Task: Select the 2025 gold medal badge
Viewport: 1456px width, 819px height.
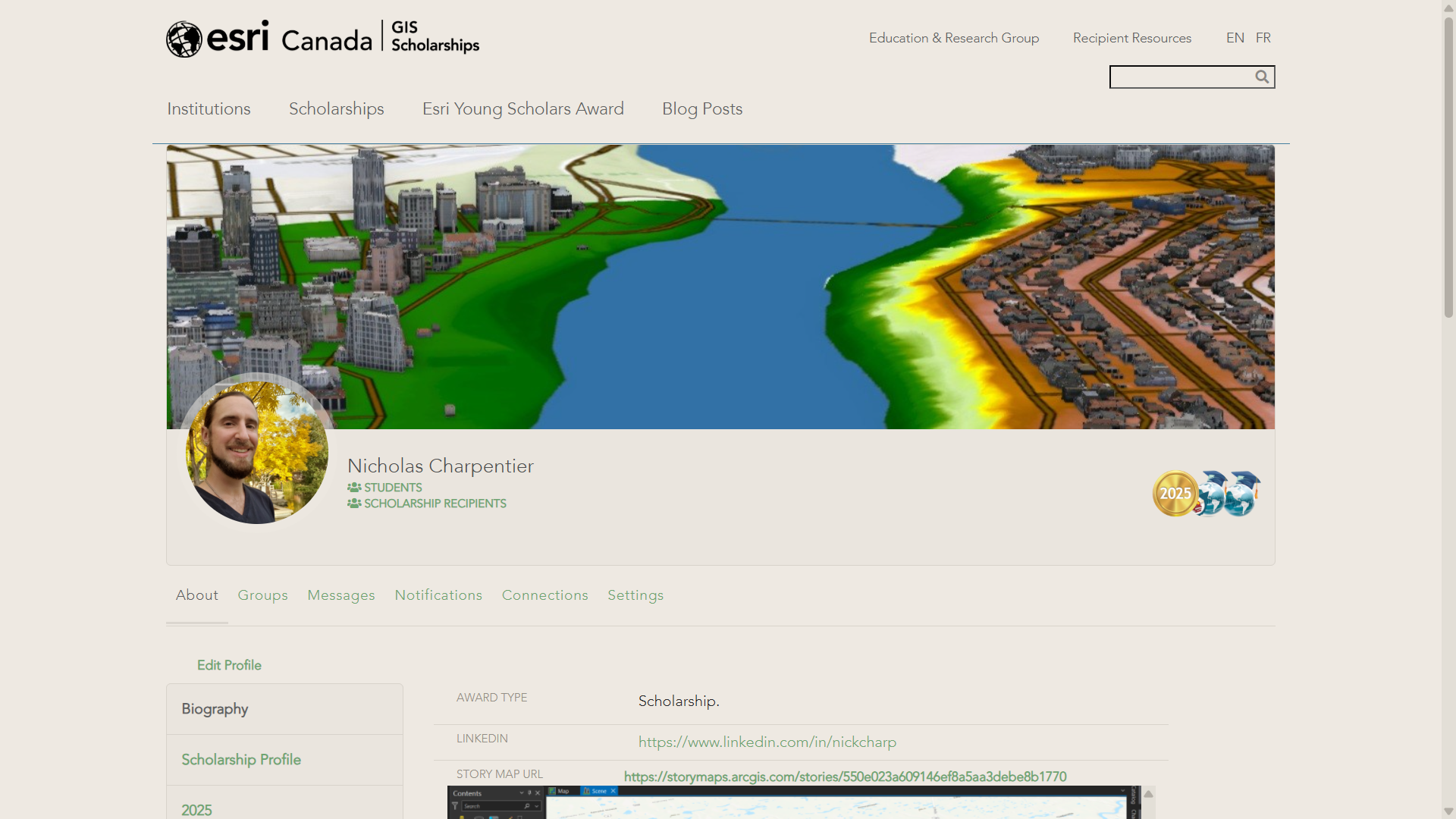Action: 1175,494
